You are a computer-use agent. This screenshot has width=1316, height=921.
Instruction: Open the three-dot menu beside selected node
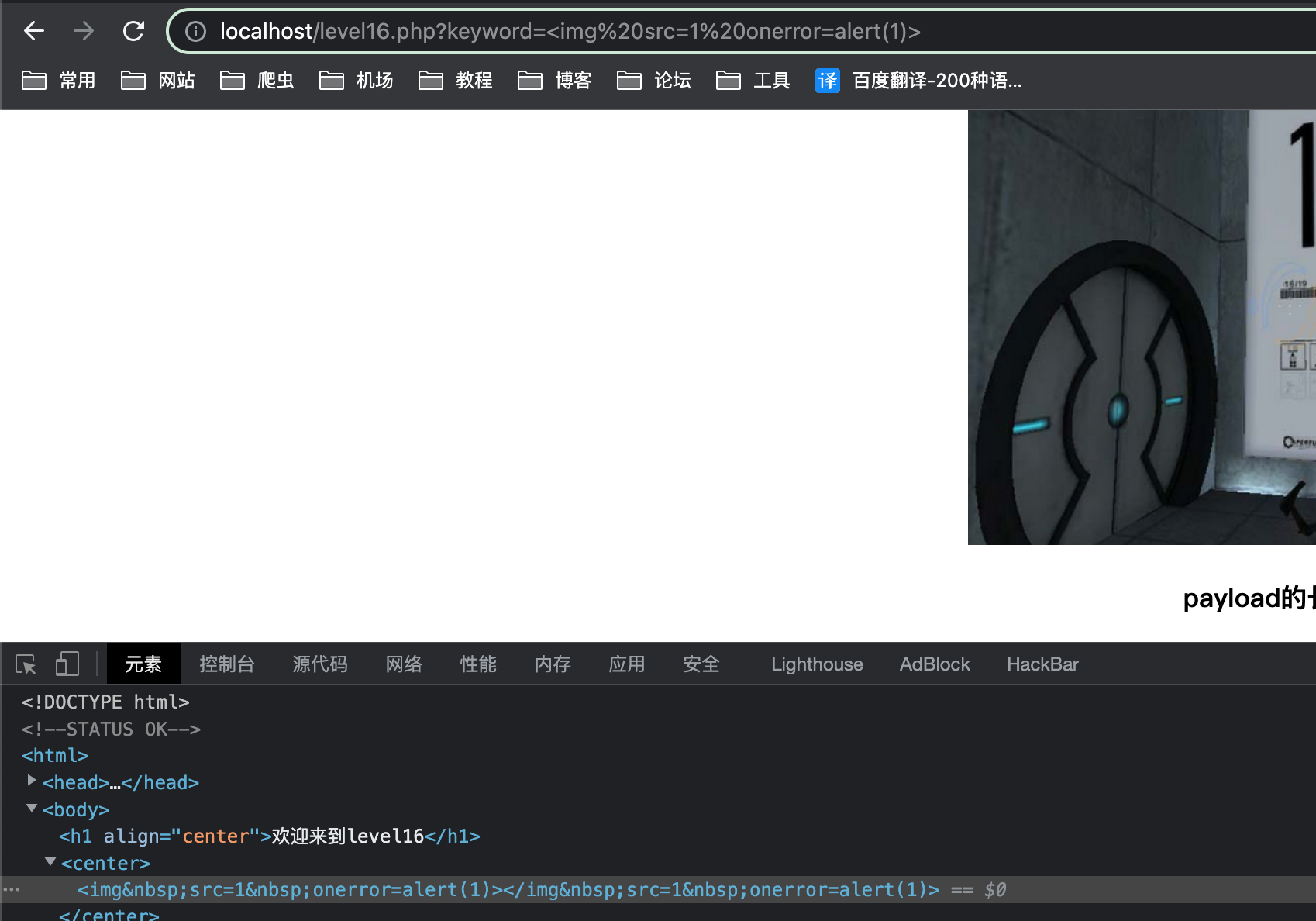[11, 890]
